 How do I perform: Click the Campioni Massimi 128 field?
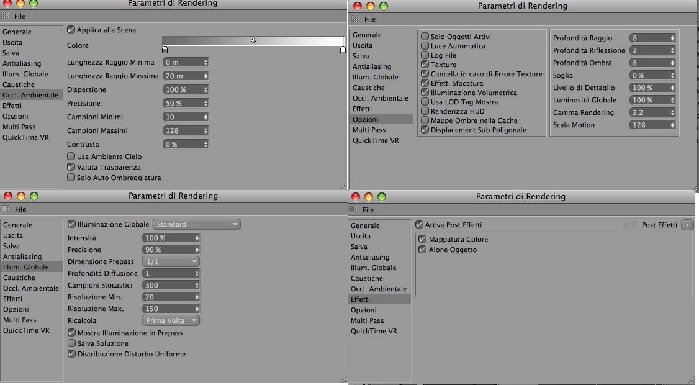click(185, 131)
